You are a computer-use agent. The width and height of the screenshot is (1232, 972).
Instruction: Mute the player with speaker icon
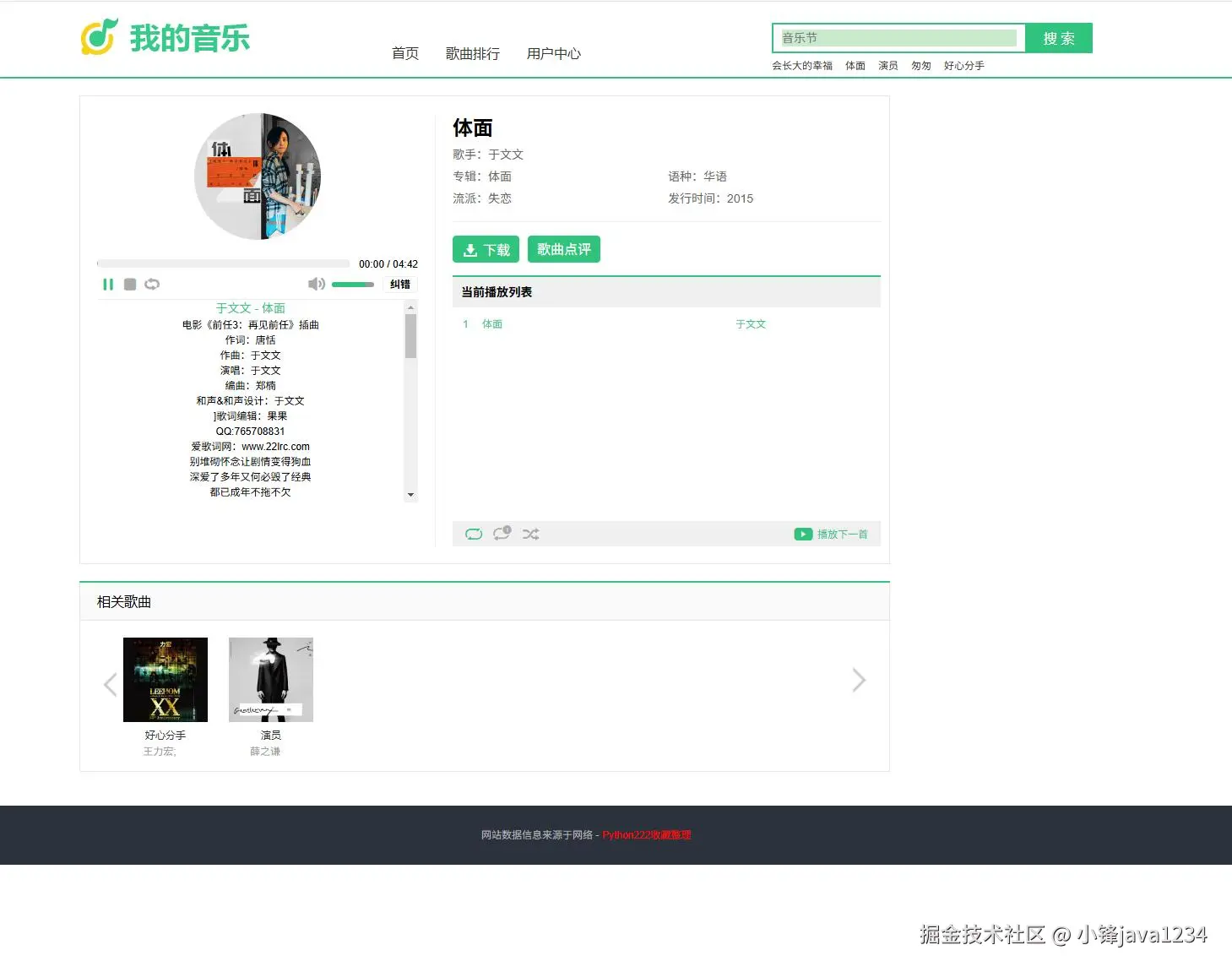(x=317, y=285)
